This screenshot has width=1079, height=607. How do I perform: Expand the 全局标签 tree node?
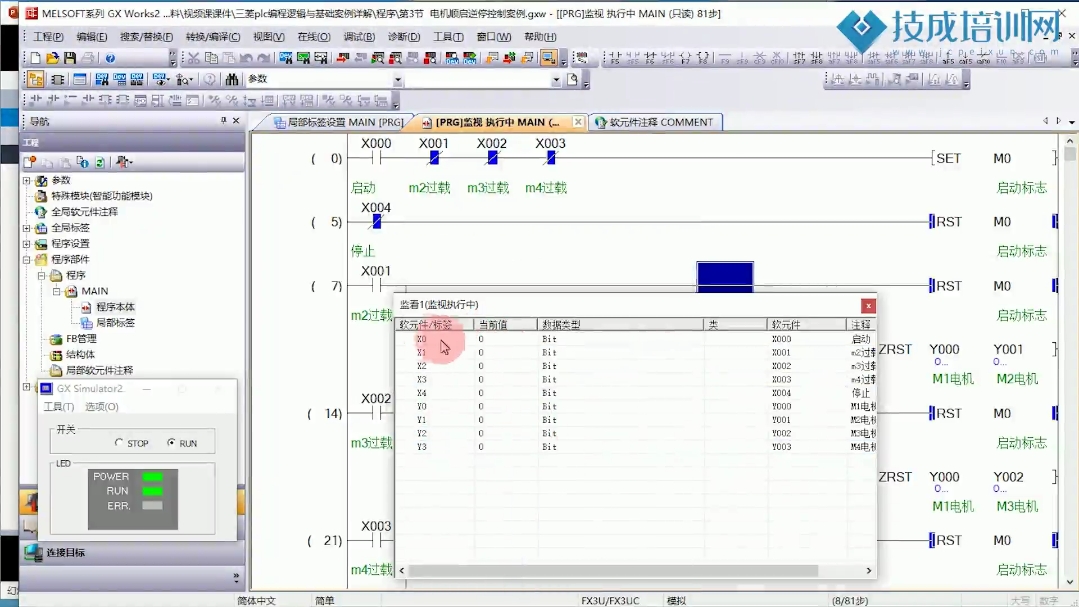27,228
